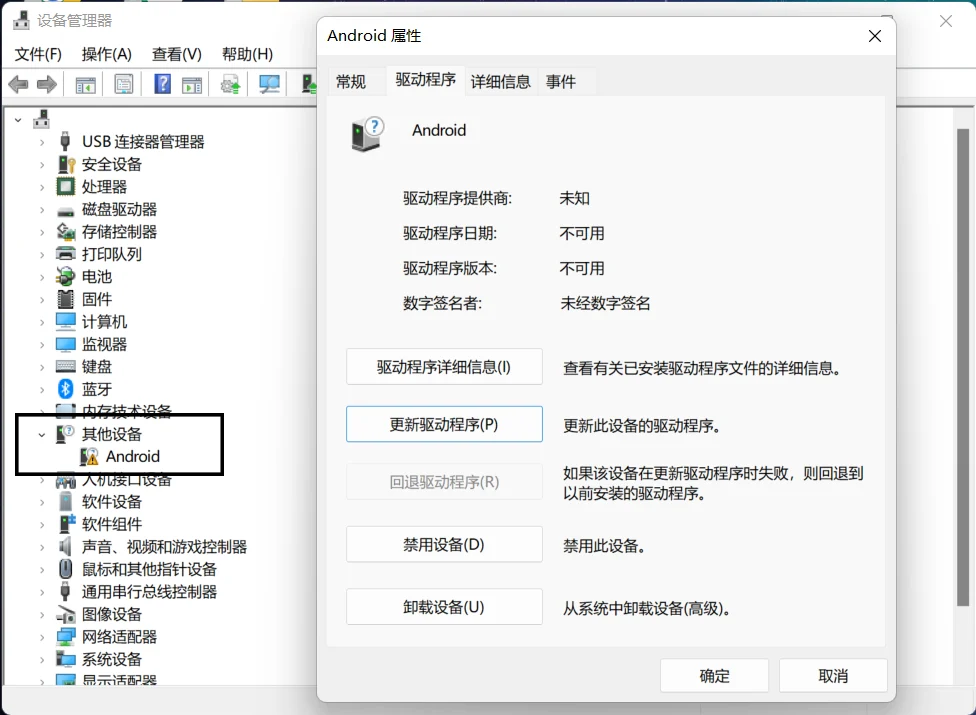
Task: Toggle the show/hide console tree toolbar icon
Action: 85,85
